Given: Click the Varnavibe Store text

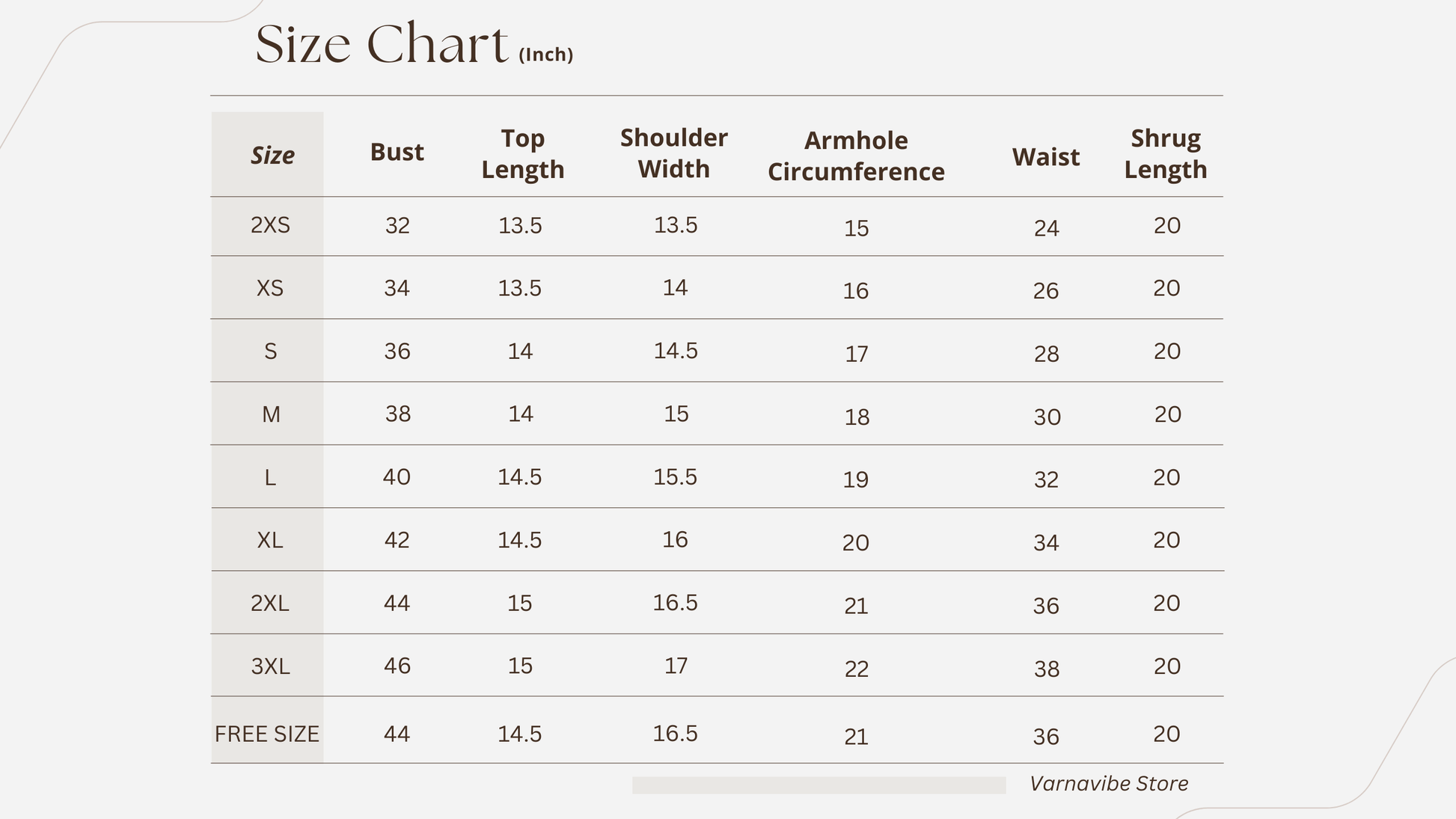Looking at the screenshot, I should coord(1109,784).
